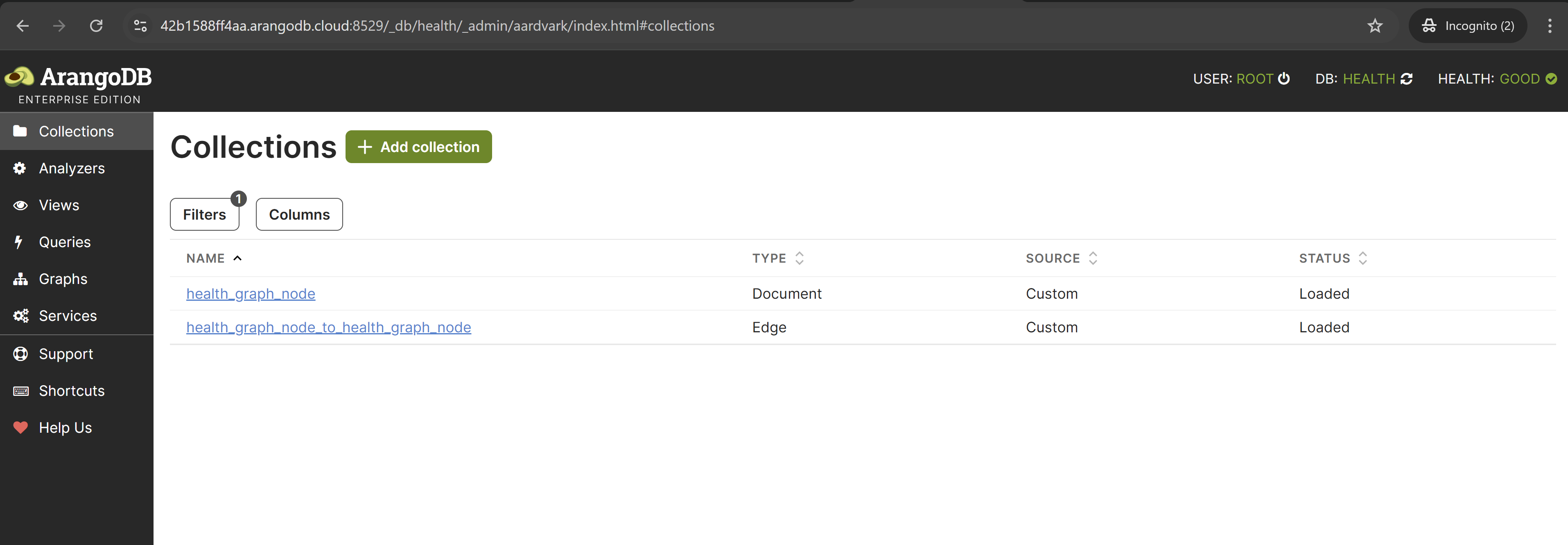Click the Services cogs icon in sidebar
The height and width of the screenshot is (545, 1568).
(21, 316)
